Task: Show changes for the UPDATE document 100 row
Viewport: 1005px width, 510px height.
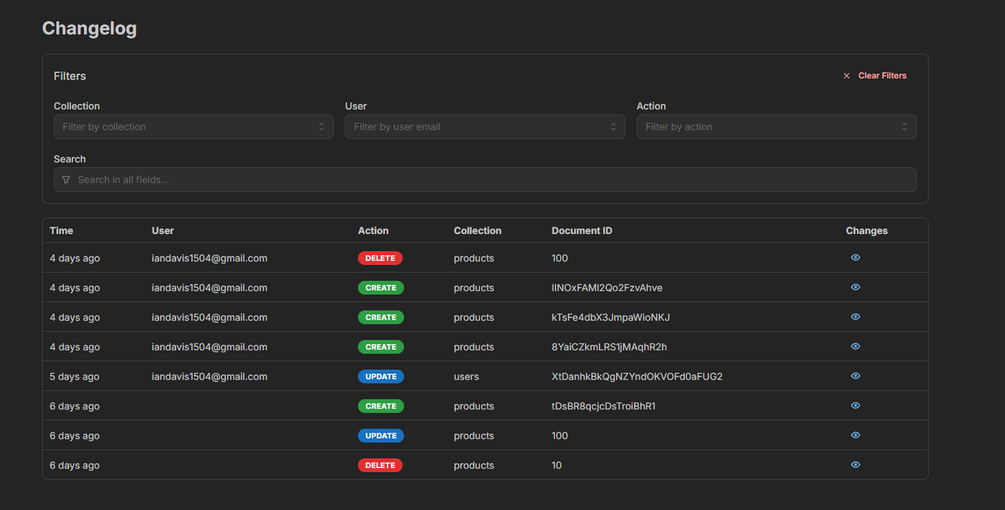Action: (855, 435)
